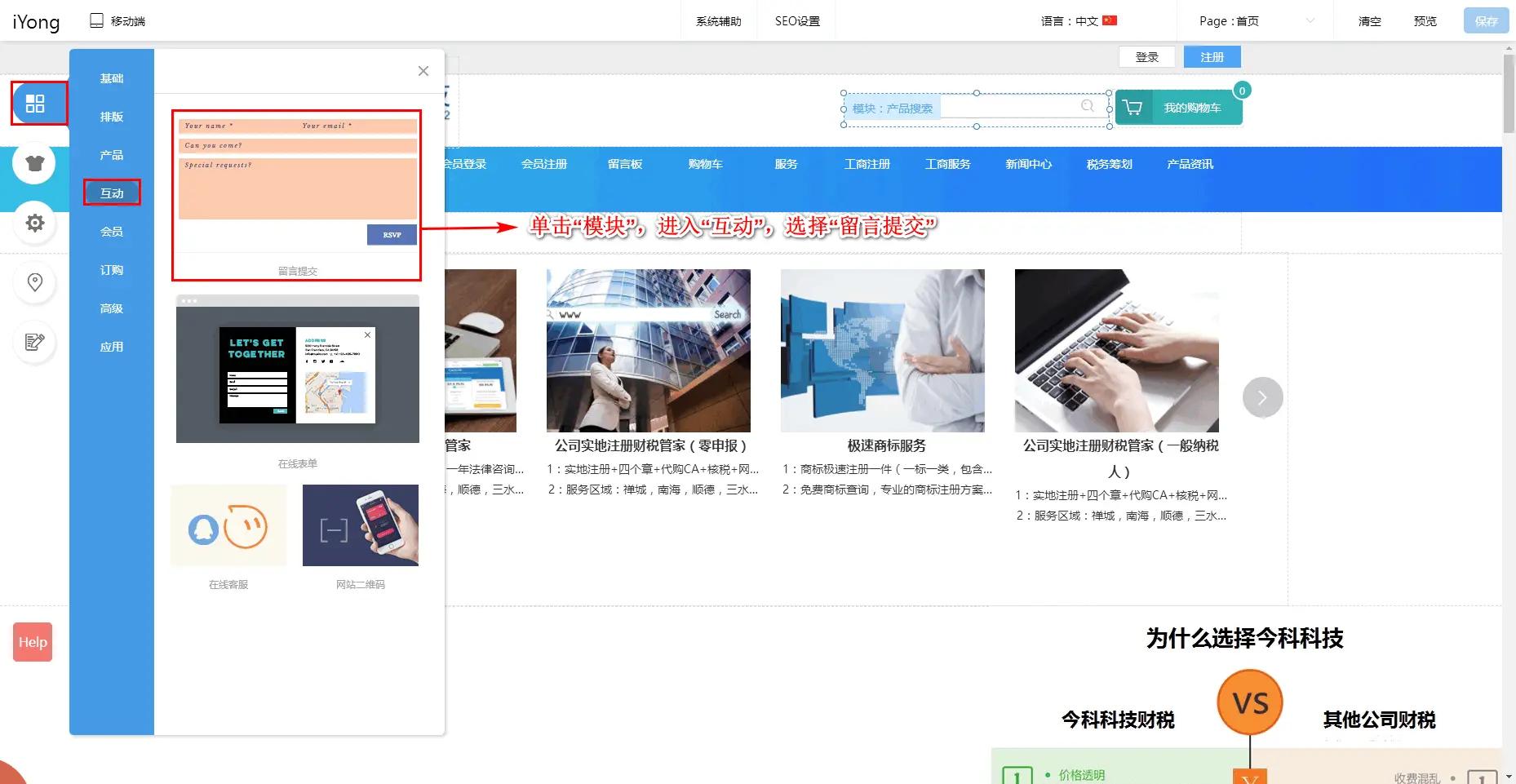Open the gear settings icon in sidebar
The width and height of the screenshot is (1516, 784).
(34, 223)
